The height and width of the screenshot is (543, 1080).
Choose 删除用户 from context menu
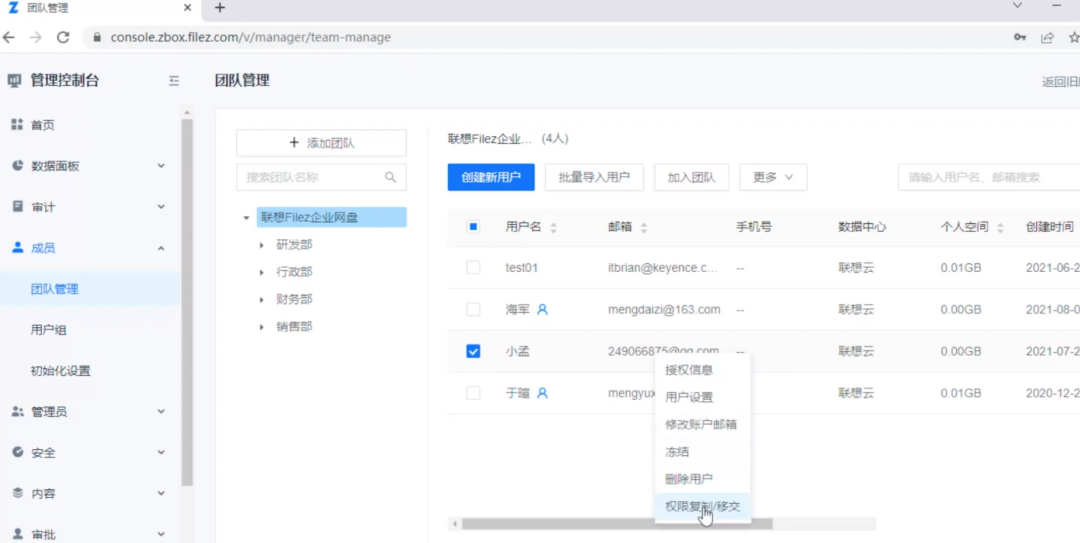702,479
